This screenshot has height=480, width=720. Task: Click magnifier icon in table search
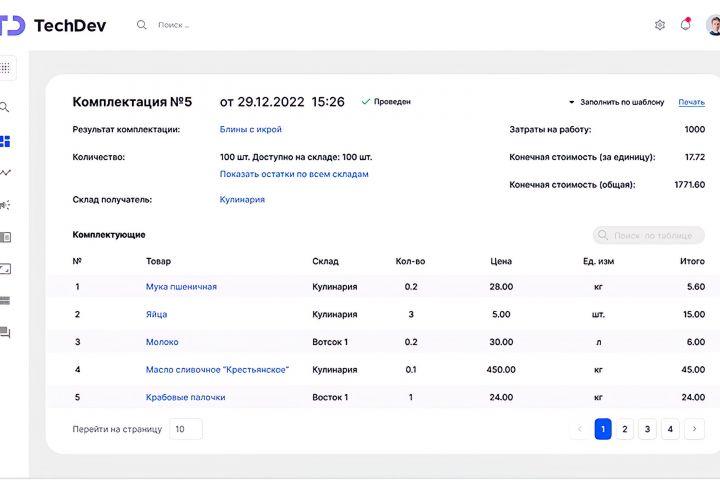click(x=603, y=235)
